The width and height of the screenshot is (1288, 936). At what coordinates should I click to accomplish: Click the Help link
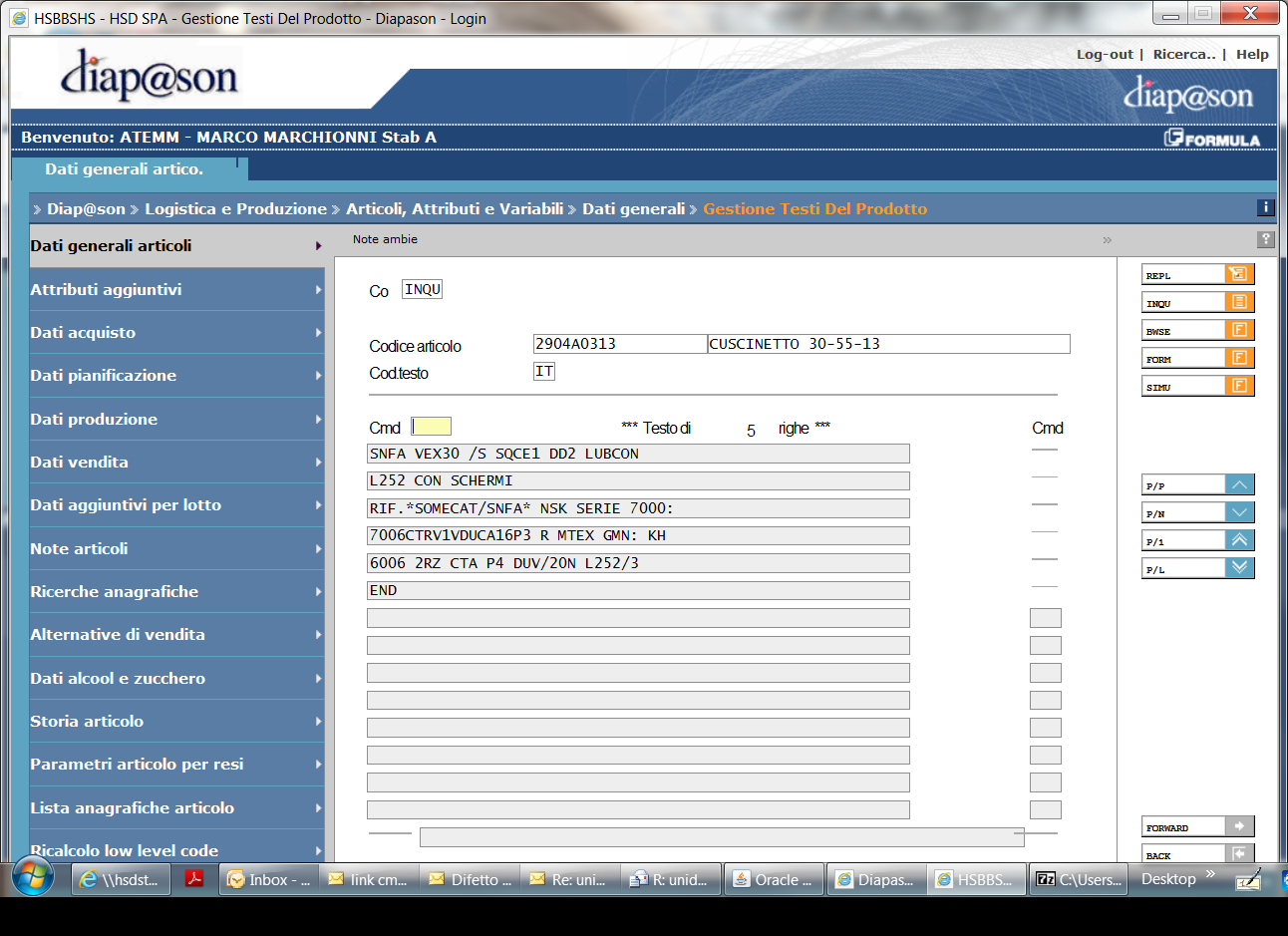pyautogui.click(x=1252, y=55)
